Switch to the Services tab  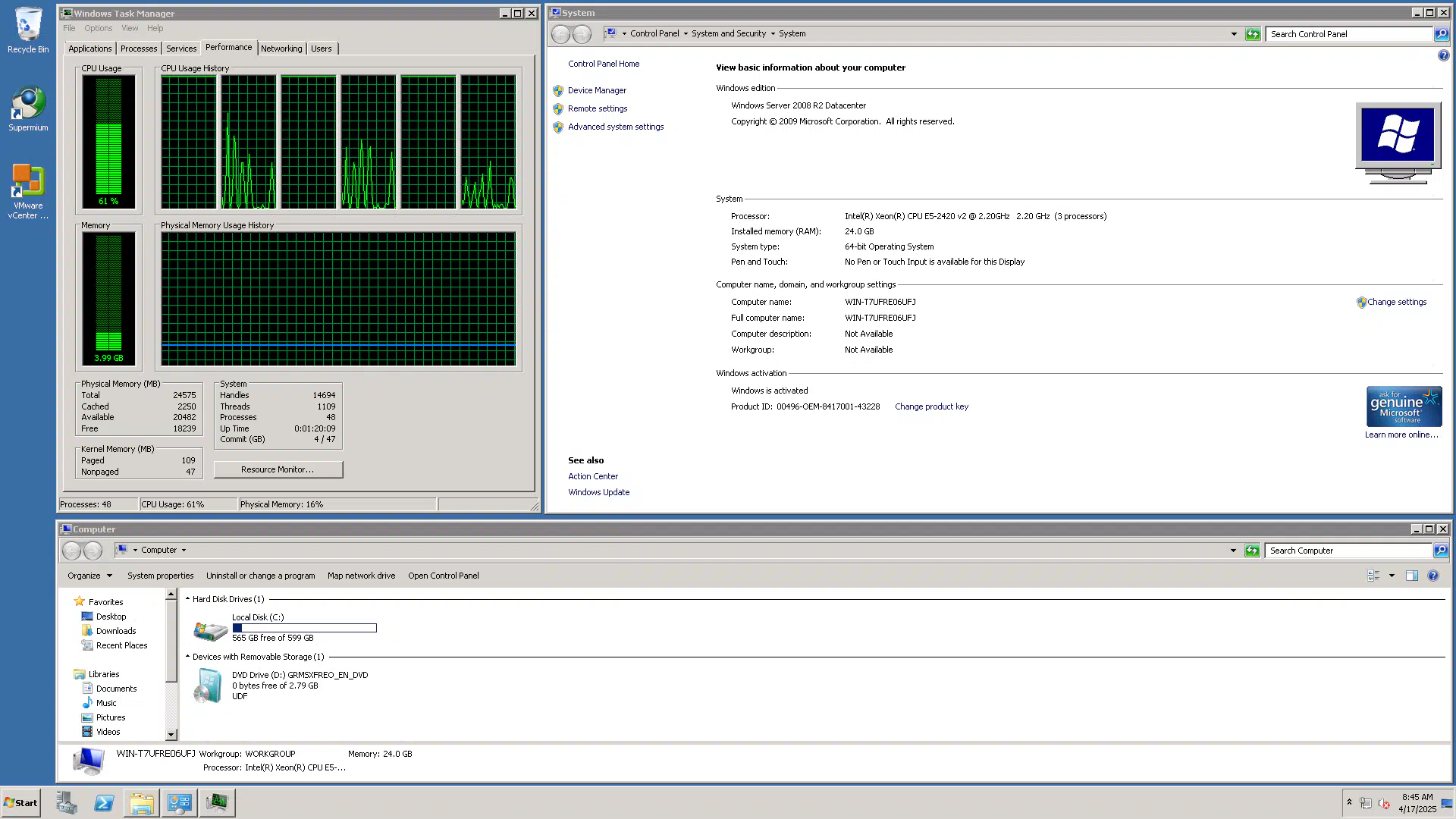[x=181, y=49]
